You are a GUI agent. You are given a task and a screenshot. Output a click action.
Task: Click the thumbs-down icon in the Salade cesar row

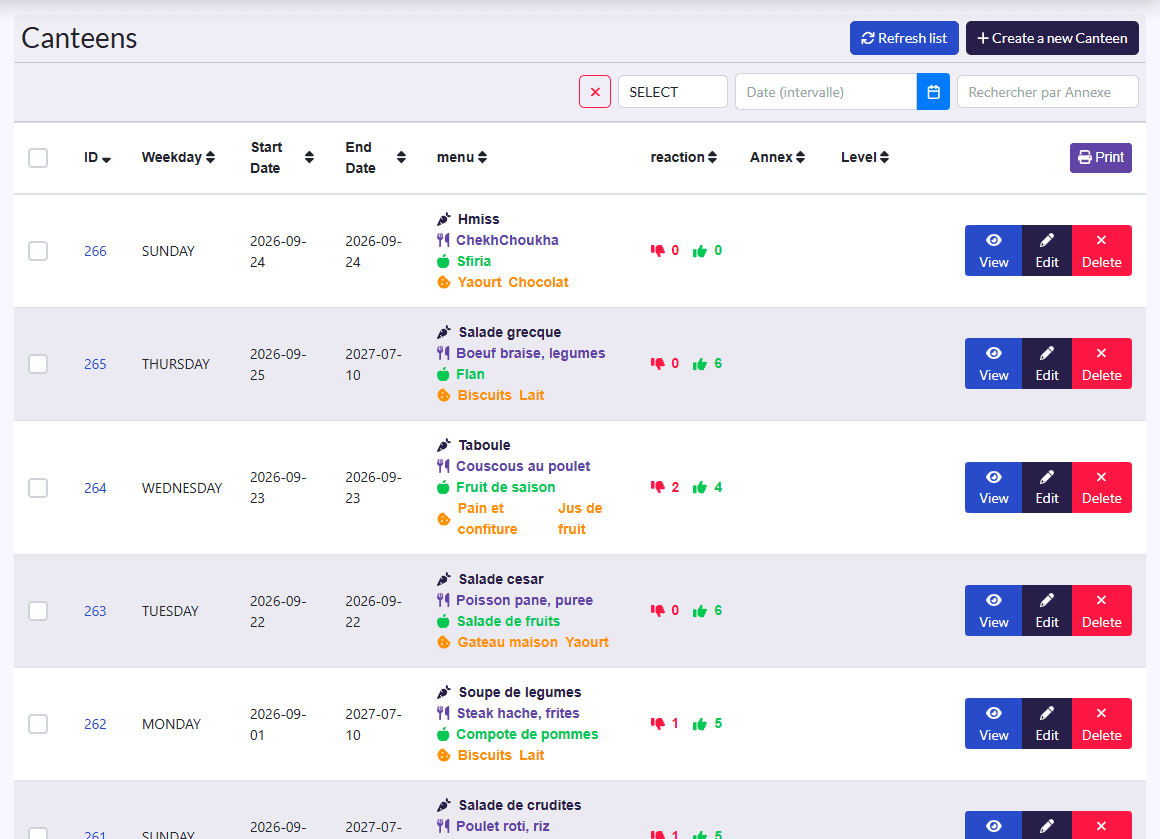658,611
